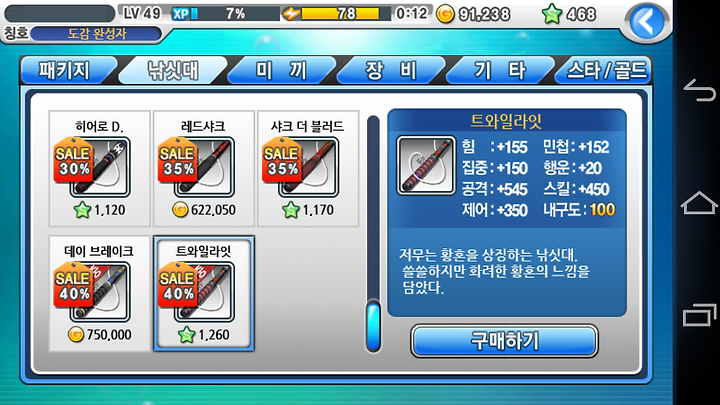The height and width of the screenshot is (405, 720).
Task: Tap the lightning energy bar icon
Action: point(291,14)
